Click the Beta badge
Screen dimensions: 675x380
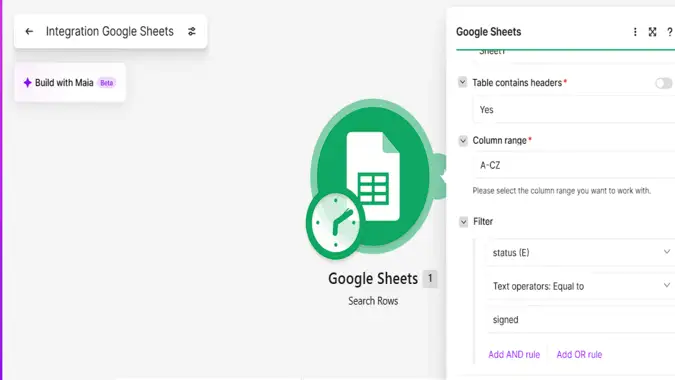(x=107, y=83)
